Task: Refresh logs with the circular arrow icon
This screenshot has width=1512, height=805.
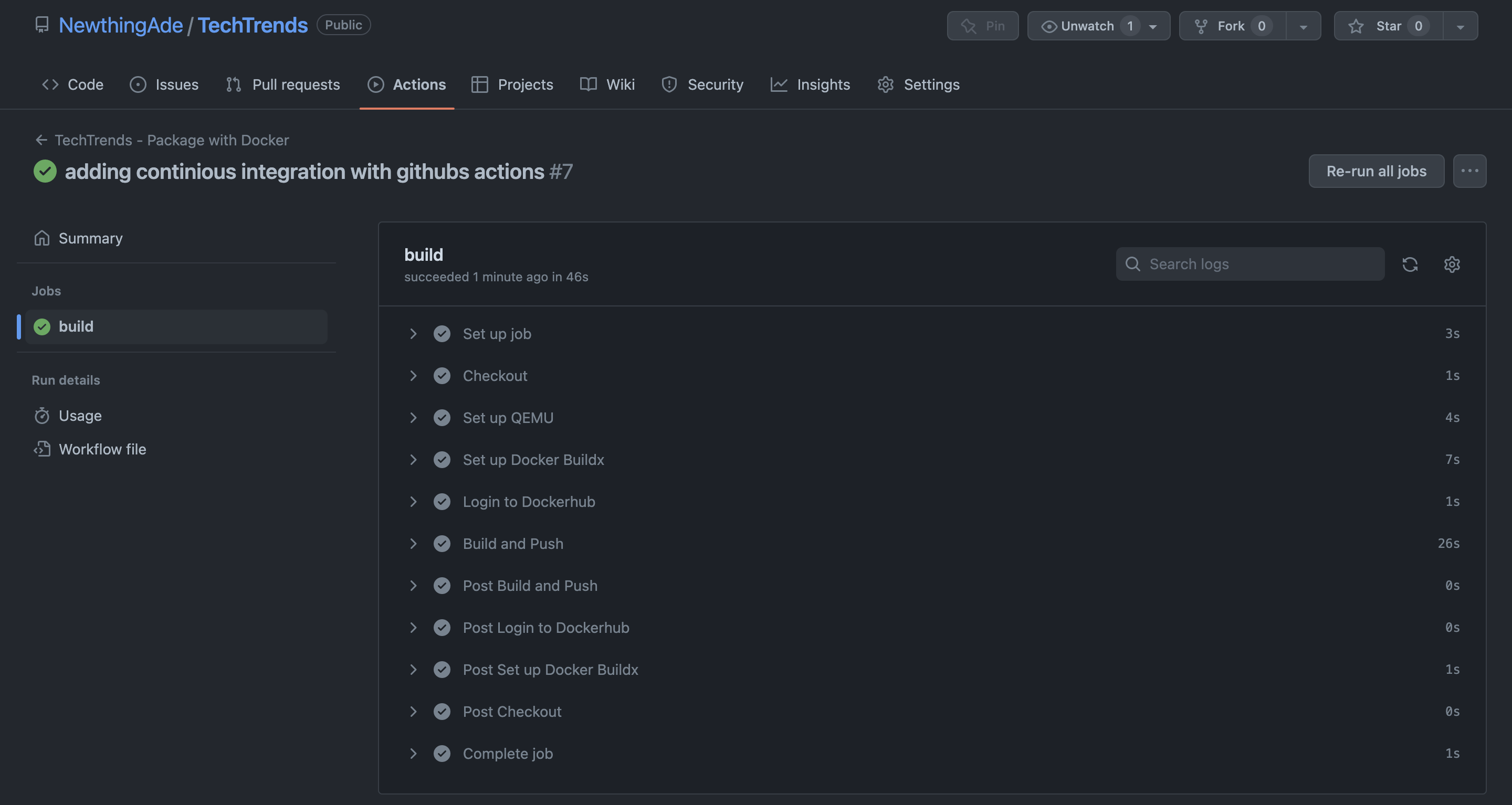Action: click(1411, 264)
